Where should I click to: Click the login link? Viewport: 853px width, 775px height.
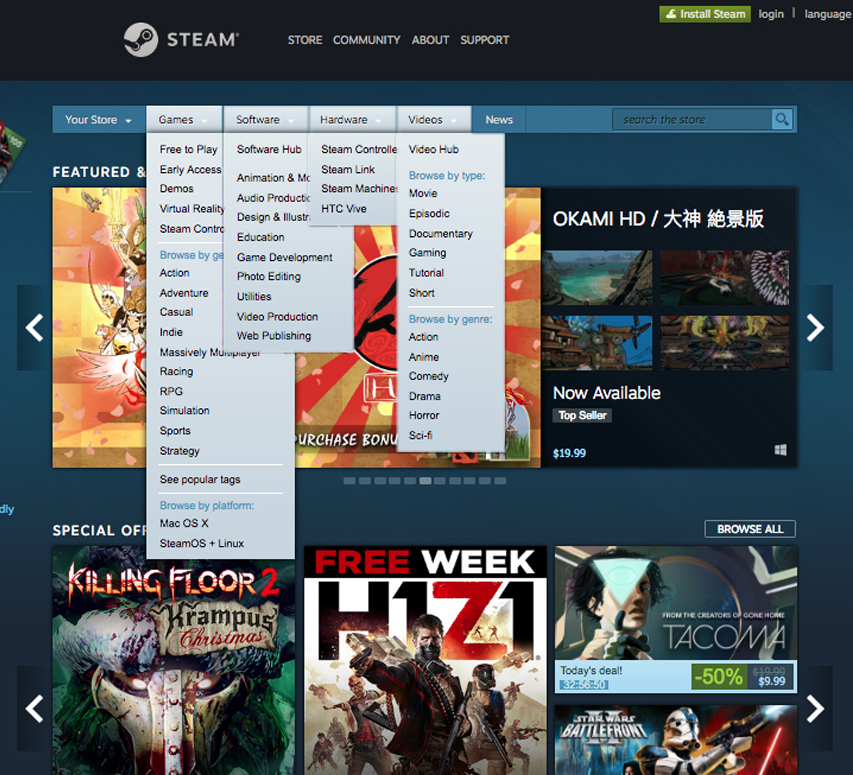click(x=771, y=14)
